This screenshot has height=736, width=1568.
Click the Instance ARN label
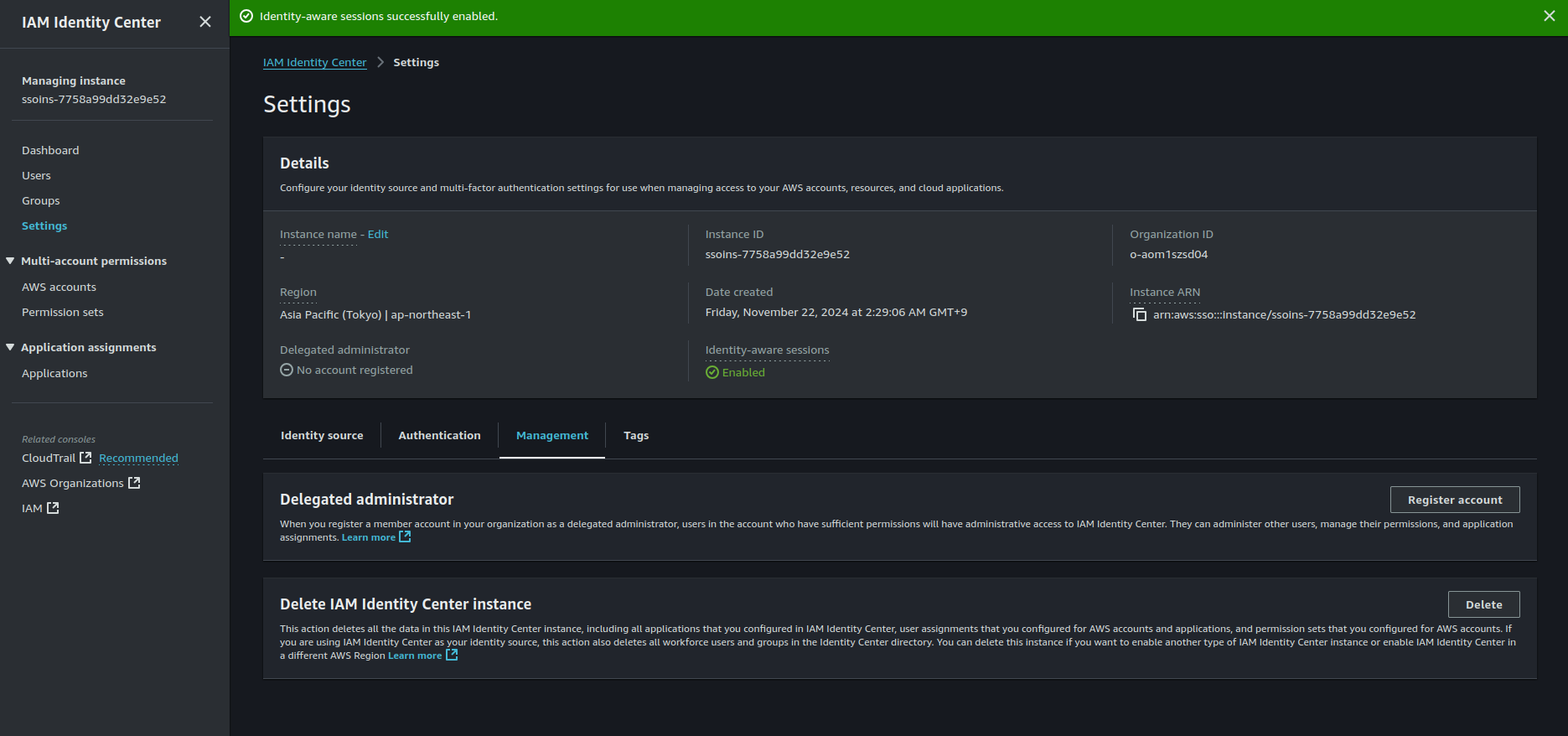tap(1165, 292)
